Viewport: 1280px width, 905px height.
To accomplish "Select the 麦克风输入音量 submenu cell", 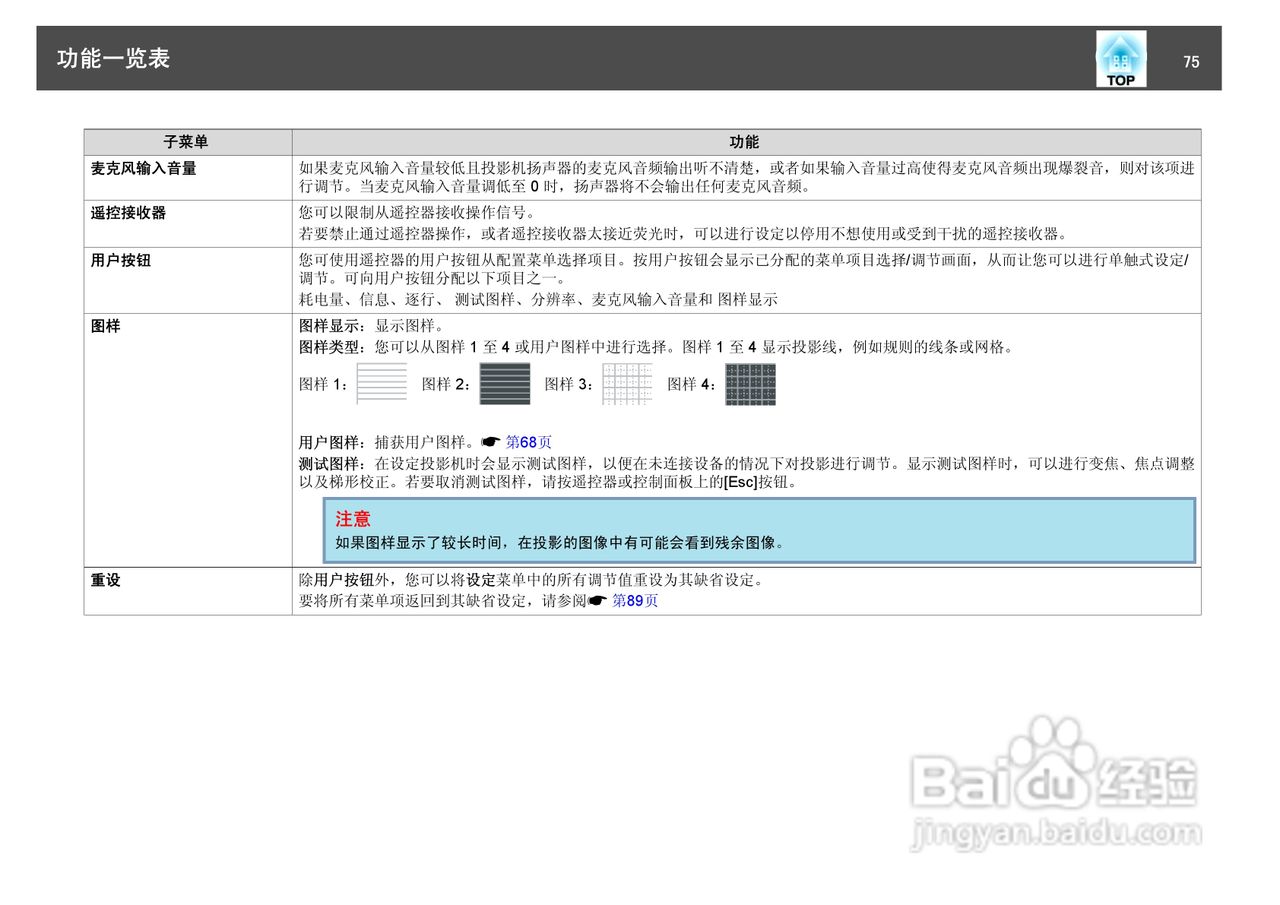I will 188,178.
